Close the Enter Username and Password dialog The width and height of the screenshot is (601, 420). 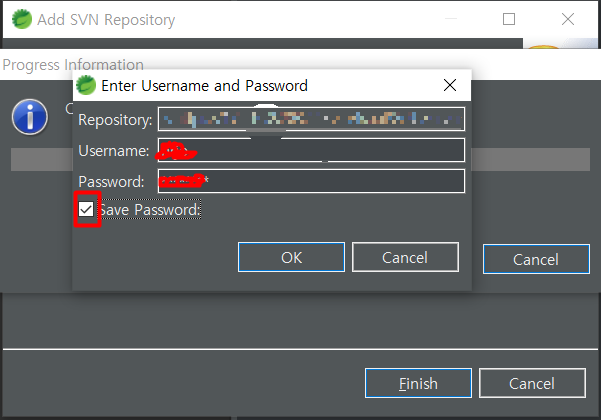[450, 85]
